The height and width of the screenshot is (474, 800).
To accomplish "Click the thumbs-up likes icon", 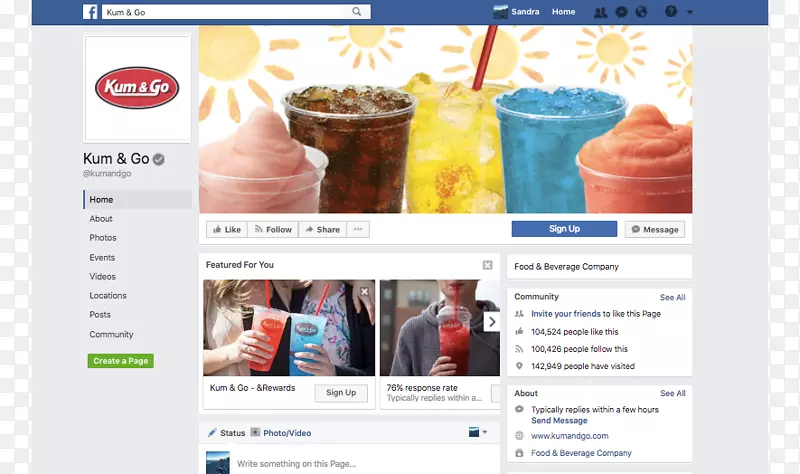I will [x=519, y=332].
